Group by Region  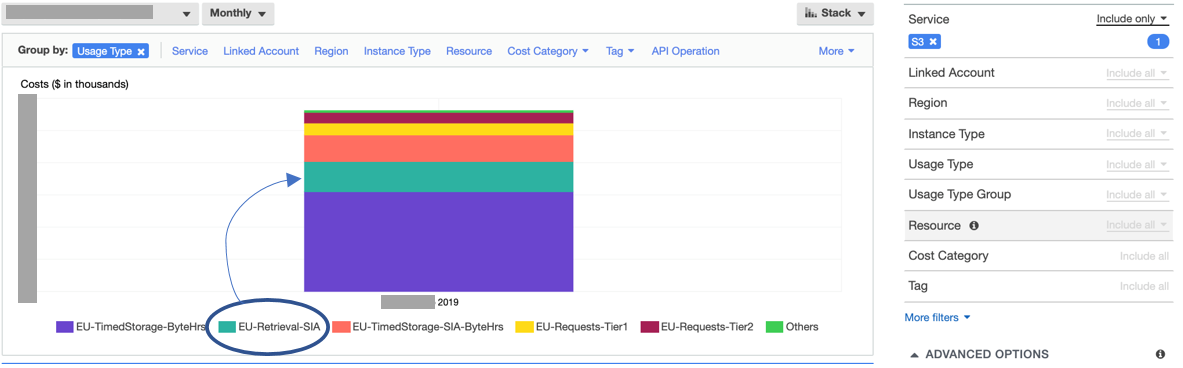331,51
